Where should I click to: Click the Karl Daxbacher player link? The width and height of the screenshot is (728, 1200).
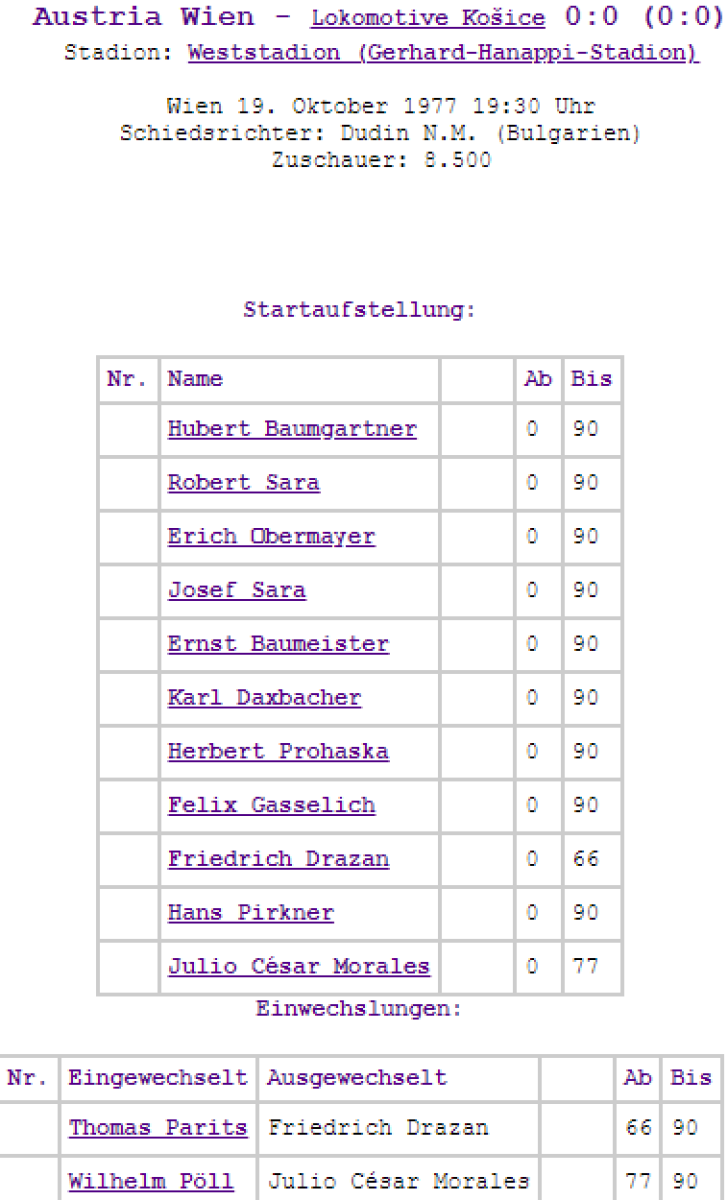point(264,698)
